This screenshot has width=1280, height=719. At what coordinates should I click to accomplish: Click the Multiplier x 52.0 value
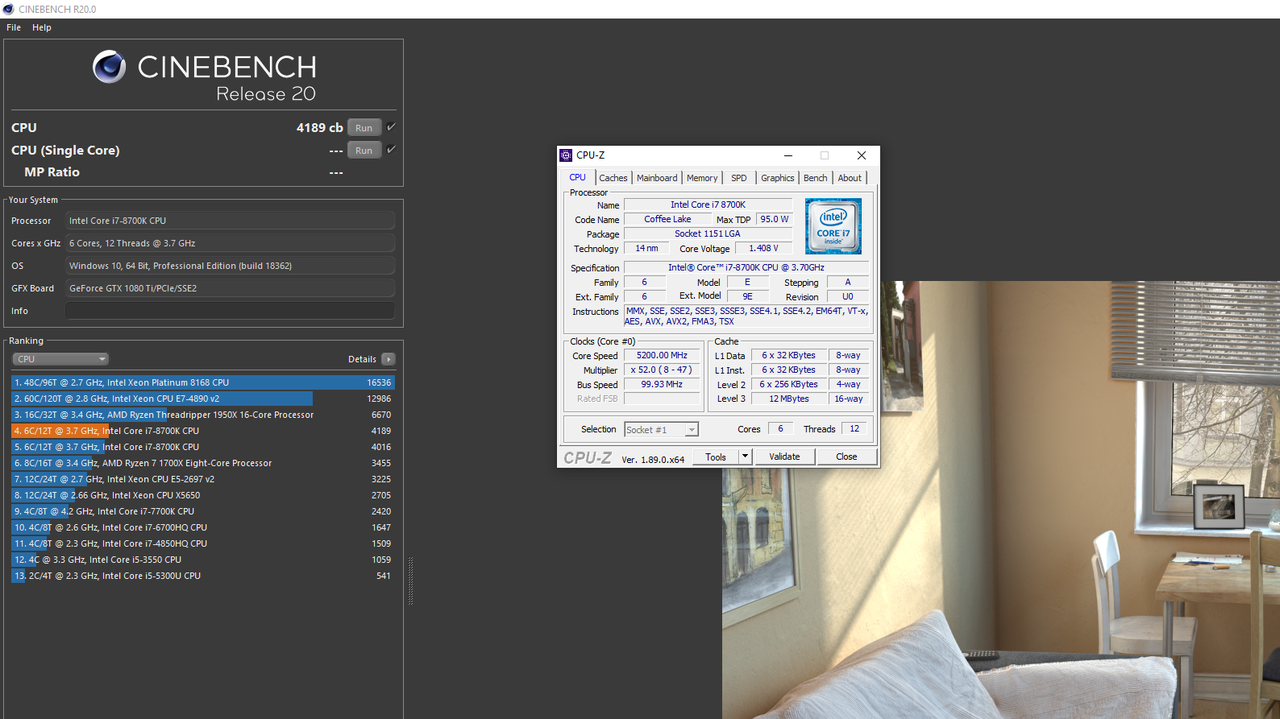point(663,370)
